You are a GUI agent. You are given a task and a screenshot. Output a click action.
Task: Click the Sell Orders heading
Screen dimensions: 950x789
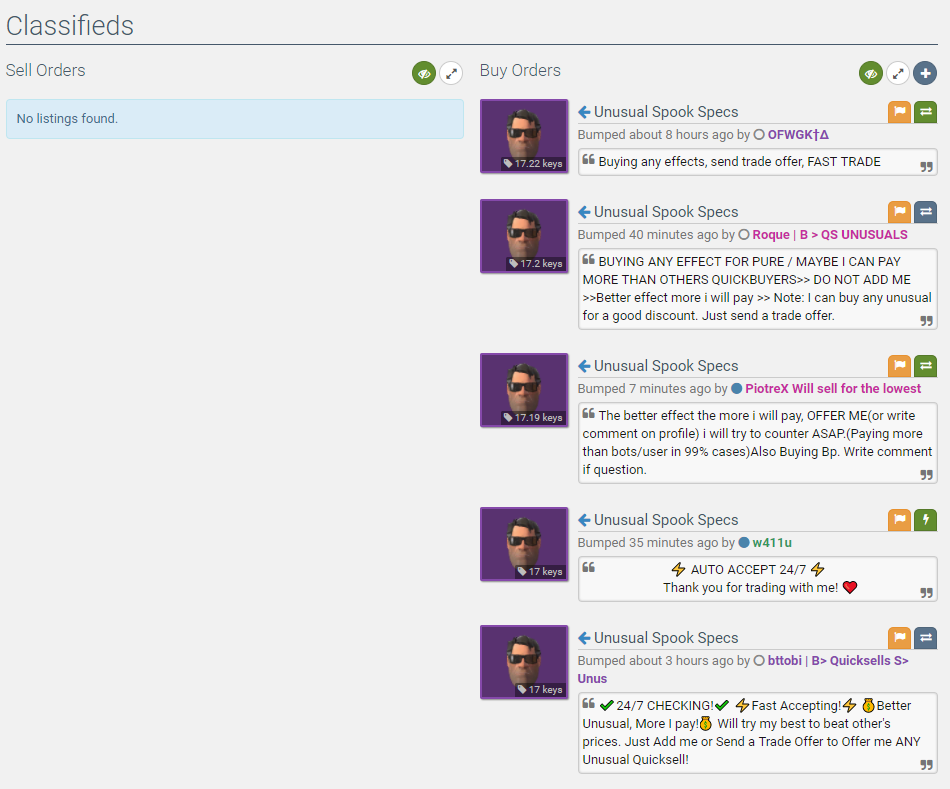[45, 70]
